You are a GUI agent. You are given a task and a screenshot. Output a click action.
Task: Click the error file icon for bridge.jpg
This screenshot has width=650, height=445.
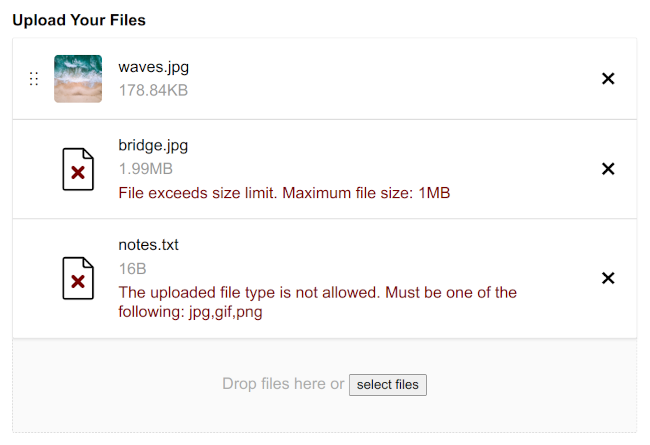coord(78,169)
